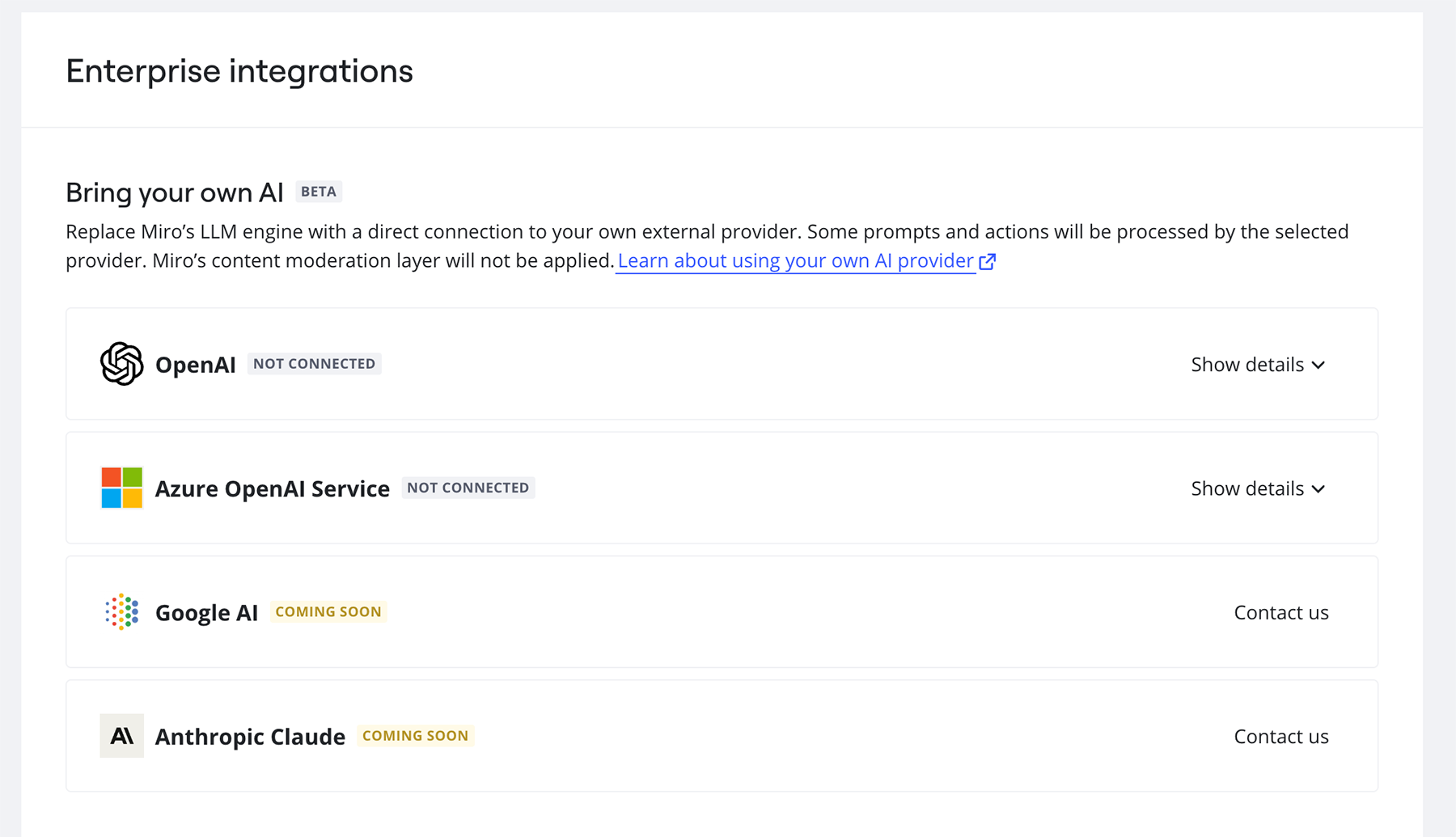Click the OpenAI logo icon

pyautogui.click(x=121, y=364)
